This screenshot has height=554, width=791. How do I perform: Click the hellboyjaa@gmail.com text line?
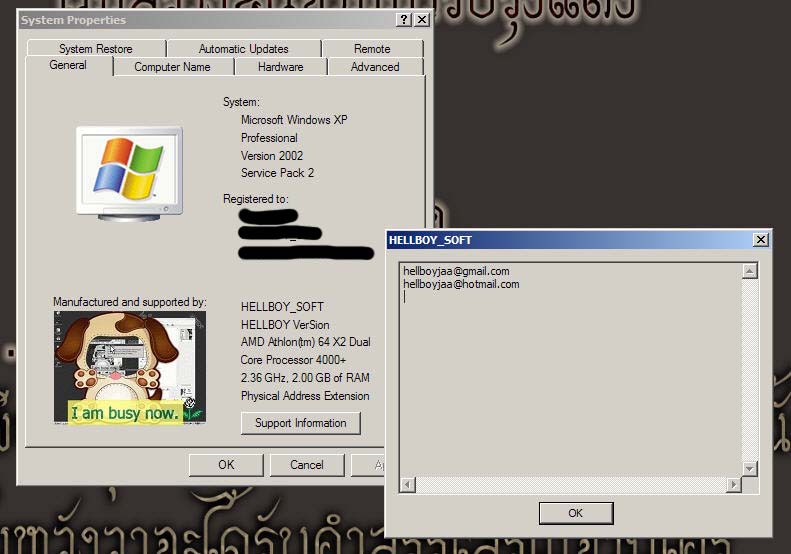coord(456,271)
